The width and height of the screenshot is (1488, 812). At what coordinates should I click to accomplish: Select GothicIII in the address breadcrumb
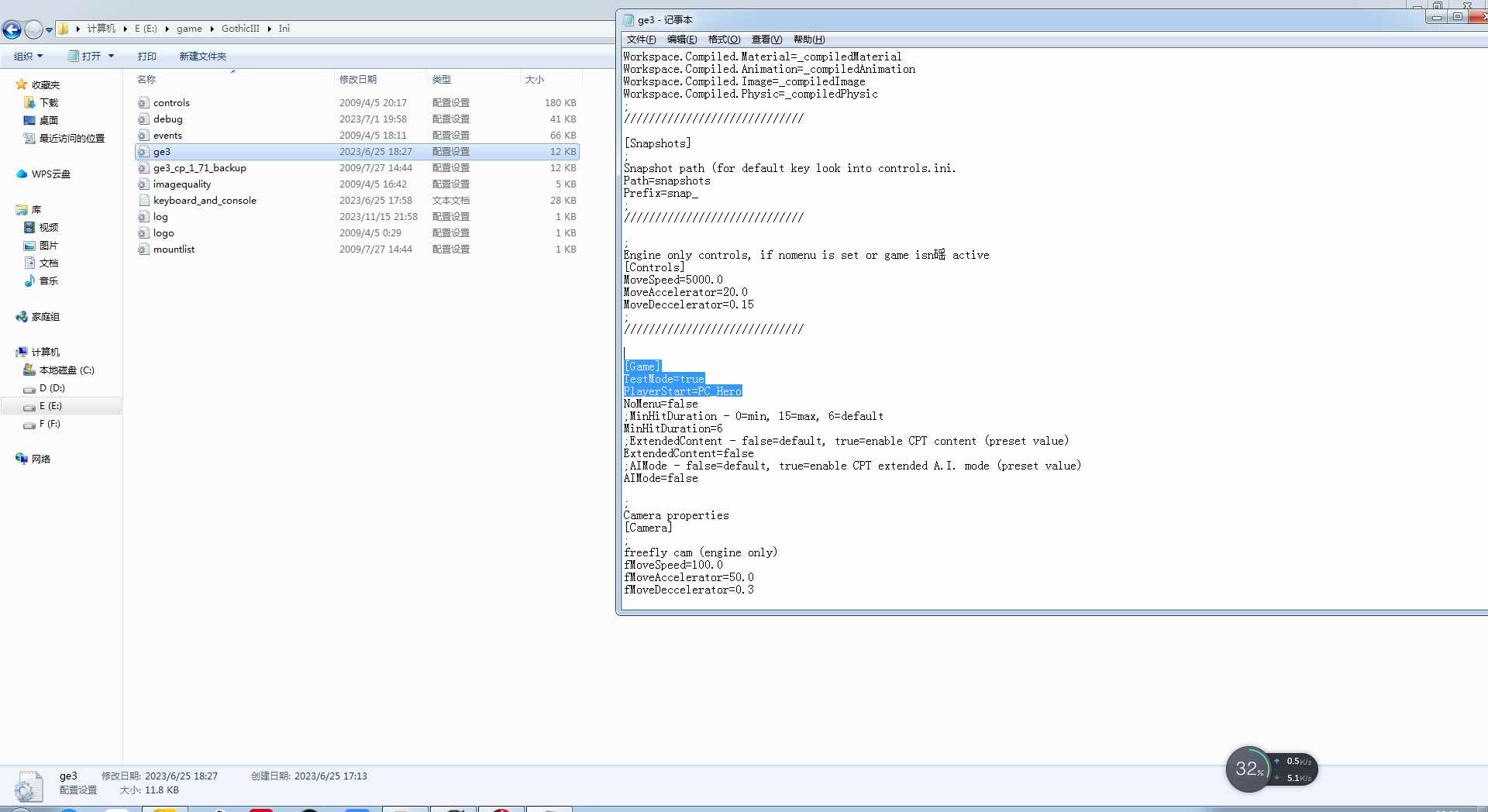coord(240,29)
